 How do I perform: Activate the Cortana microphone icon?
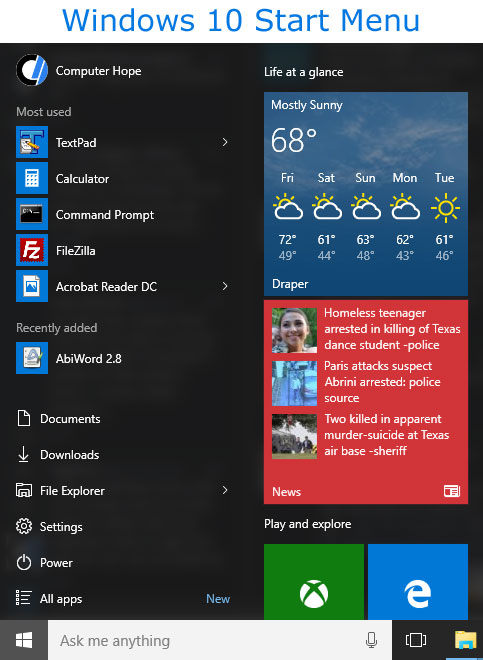pos(371,640)
